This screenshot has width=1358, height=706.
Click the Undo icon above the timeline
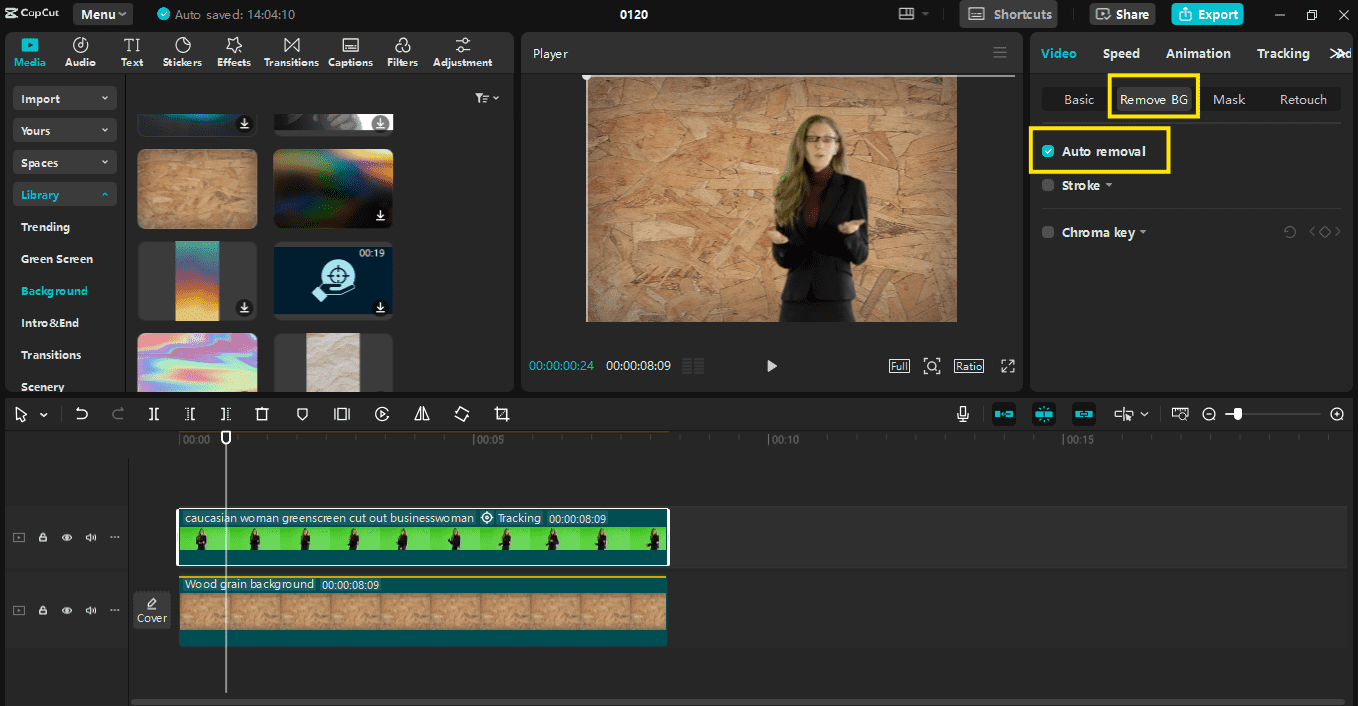pyautogui.click(x=82, y=413)
